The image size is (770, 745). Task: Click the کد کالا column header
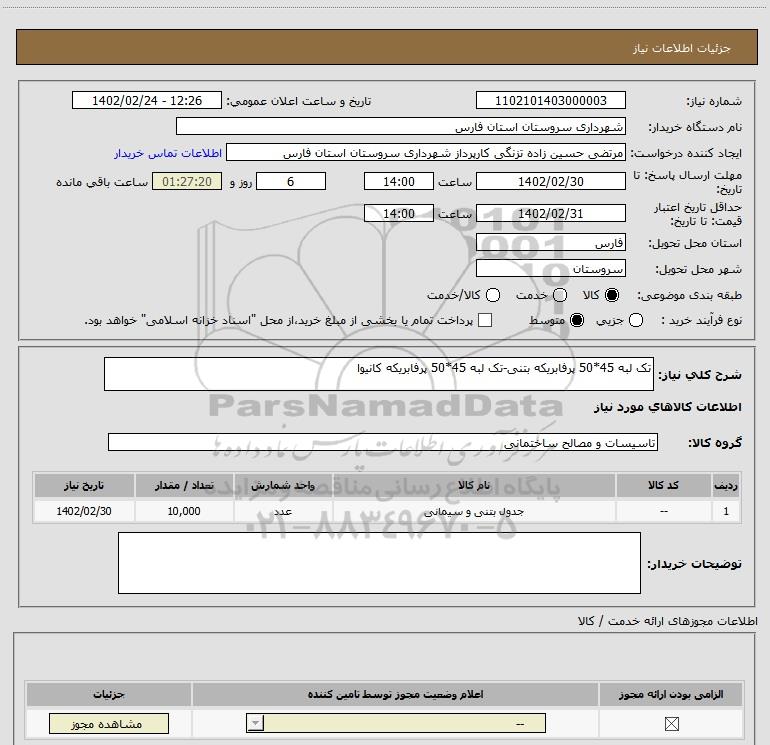pos(663,486)
